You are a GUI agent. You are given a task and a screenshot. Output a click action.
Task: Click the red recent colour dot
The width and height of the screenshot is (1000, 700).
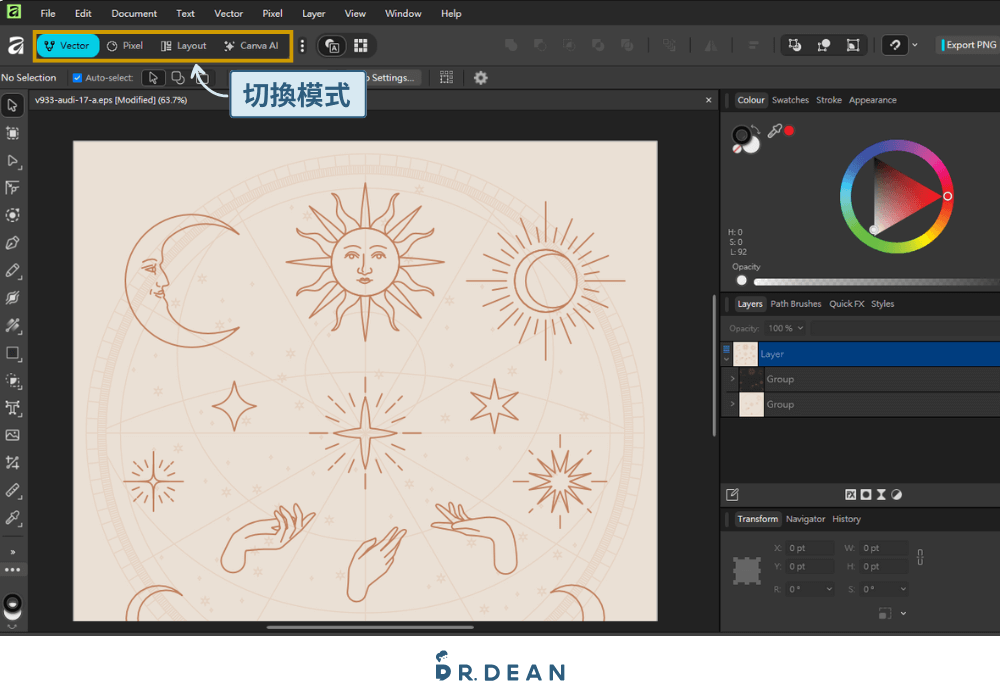tap(789, 131)
